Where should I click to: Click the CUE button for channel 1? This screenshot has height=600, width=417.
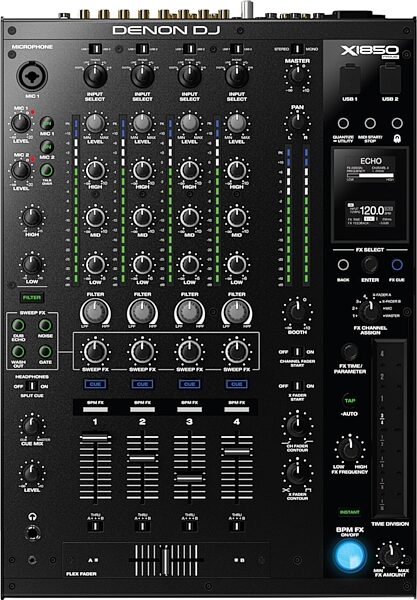[x=95, y=384]
